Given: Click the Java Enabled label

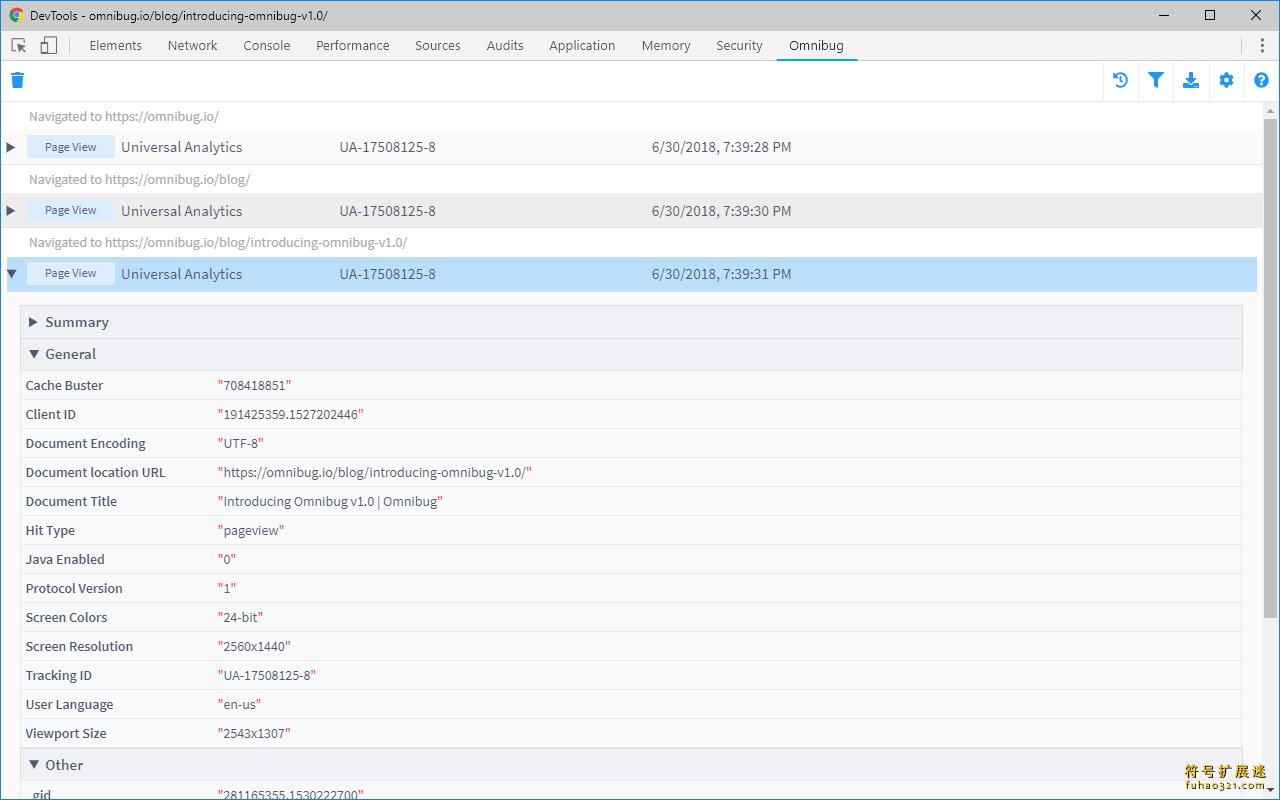Looking at the screenshot, I should 65,559.
